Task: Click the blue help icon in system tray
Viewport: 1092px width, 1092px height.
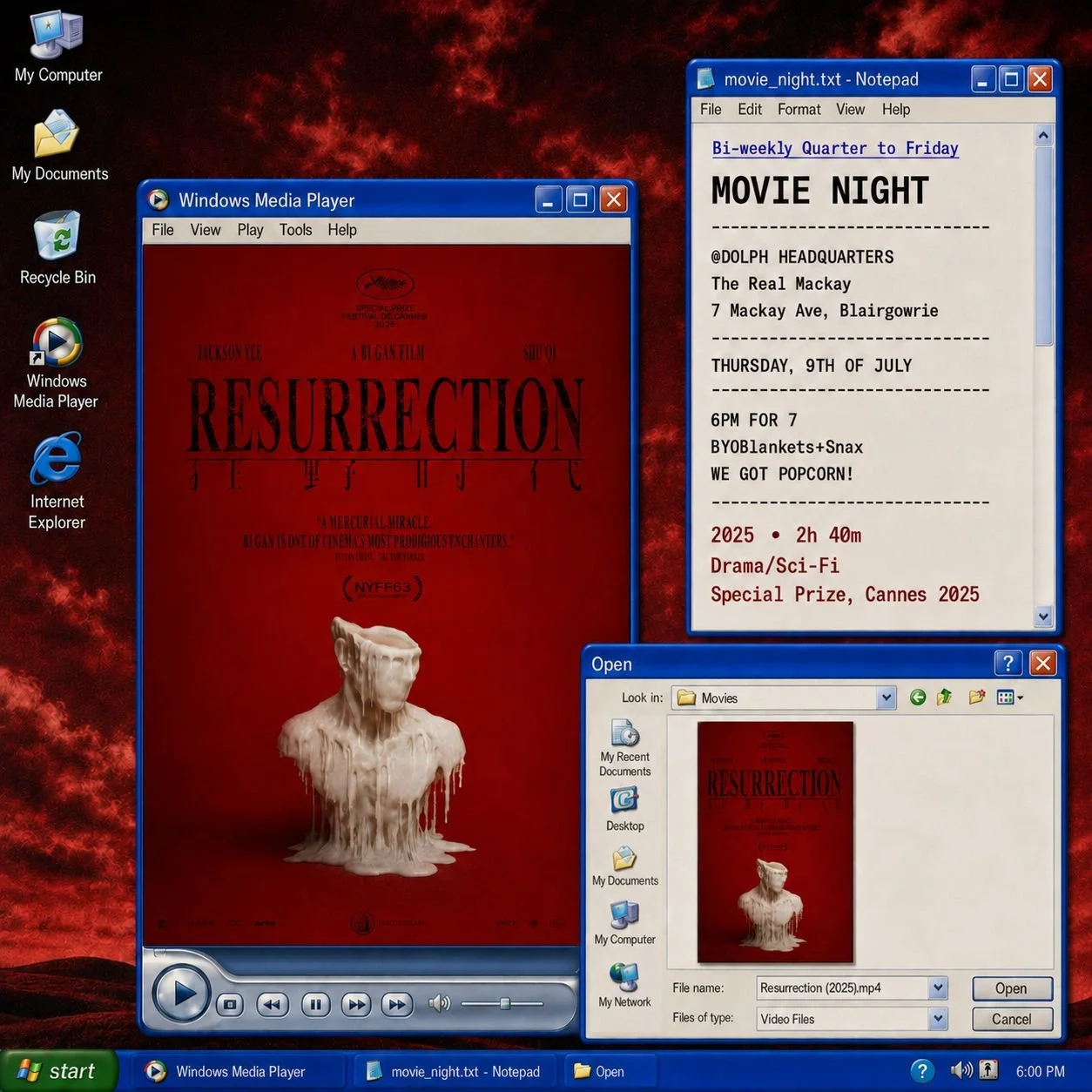Action: point(922,1071)
